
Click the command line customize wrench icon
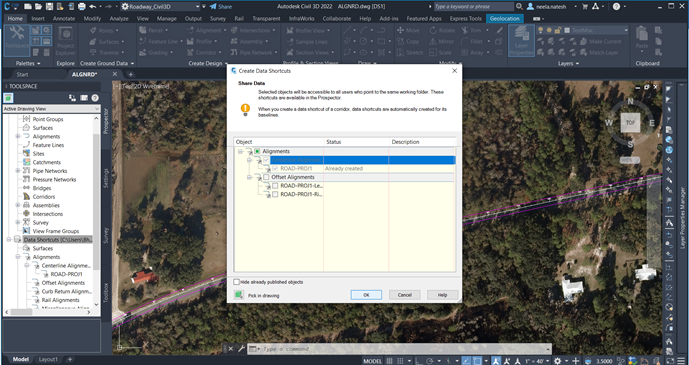[241, 349]
